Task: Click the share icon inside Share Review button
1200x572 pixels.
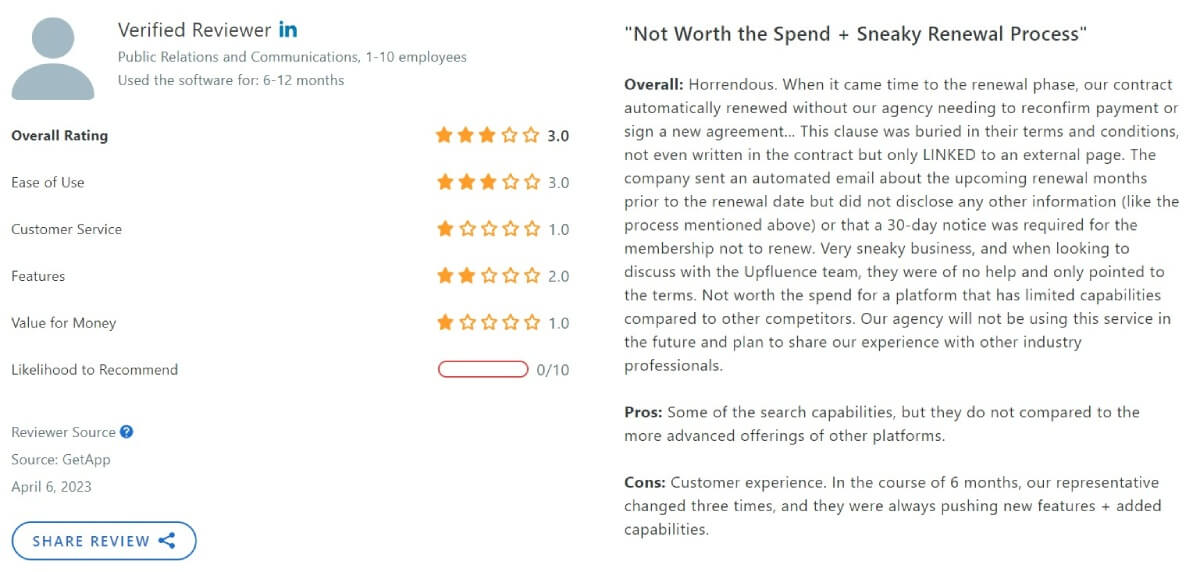Action: (x=167, y=541)
